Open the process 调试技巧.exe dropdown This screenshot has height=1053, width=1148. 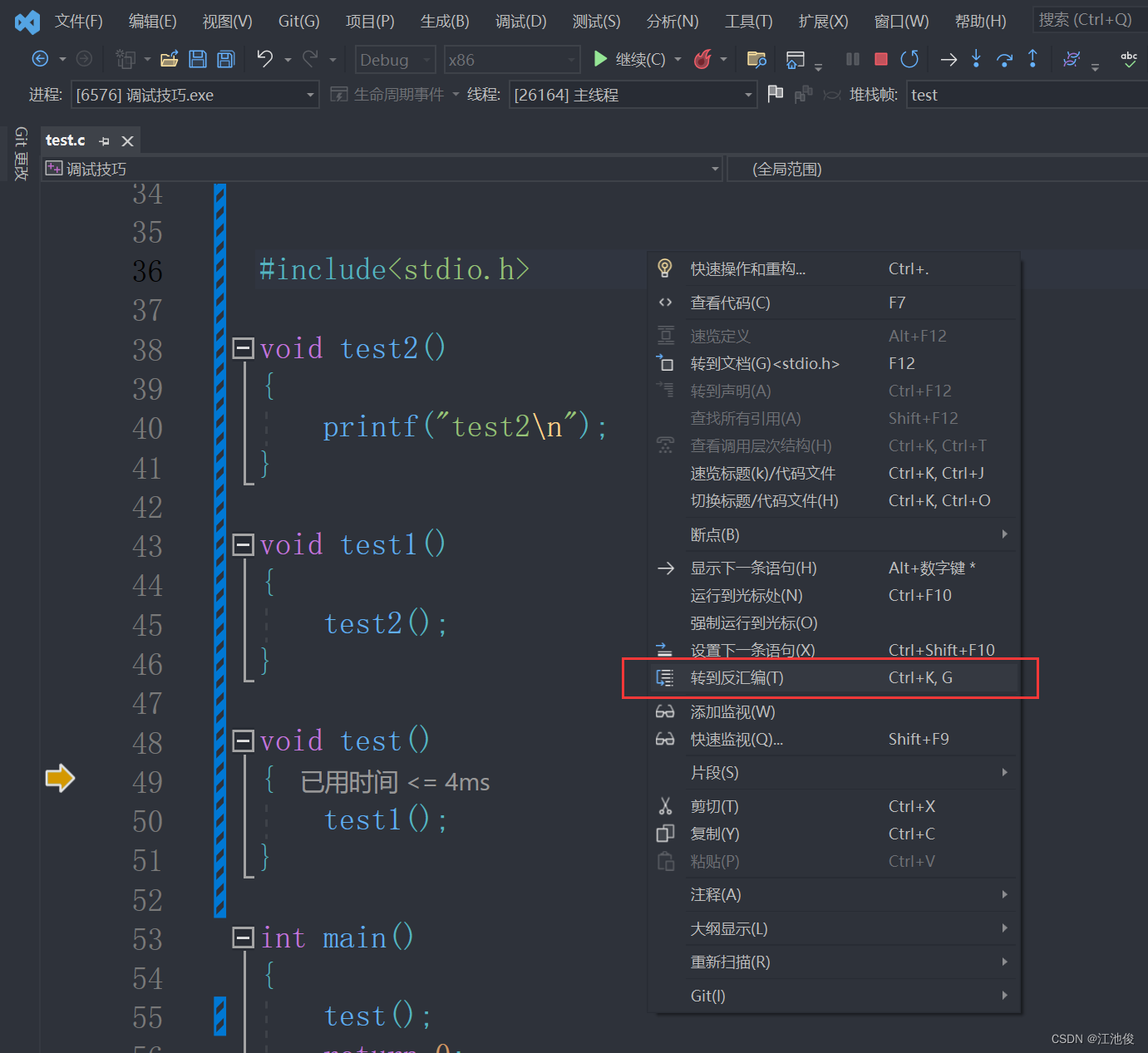point(195,95)
